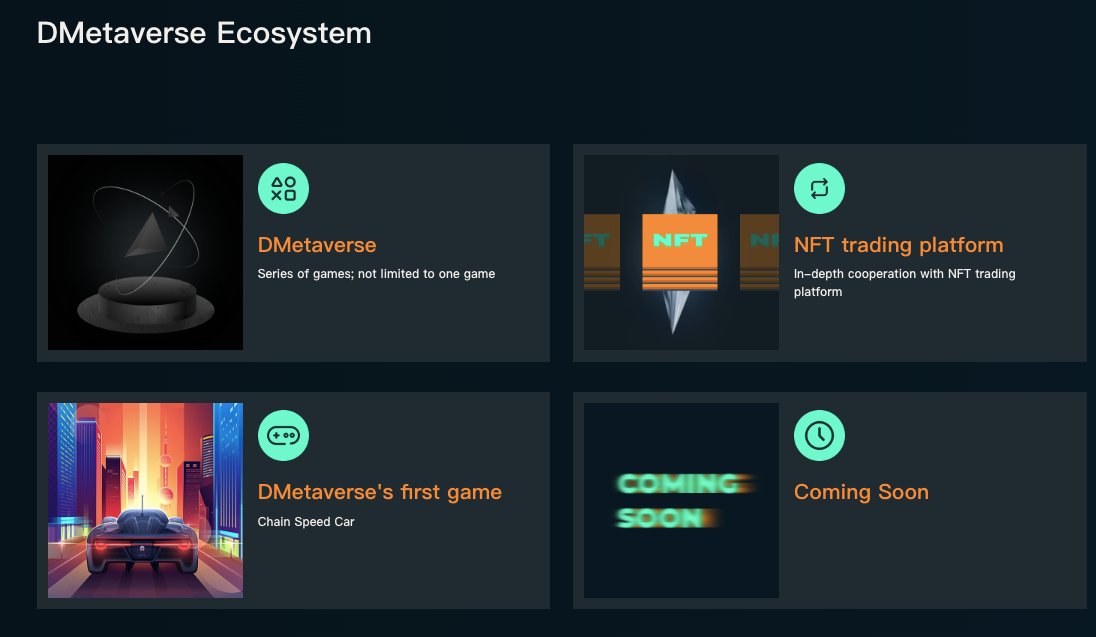Click the Chain Speed Car subtitle

(306, 520)
